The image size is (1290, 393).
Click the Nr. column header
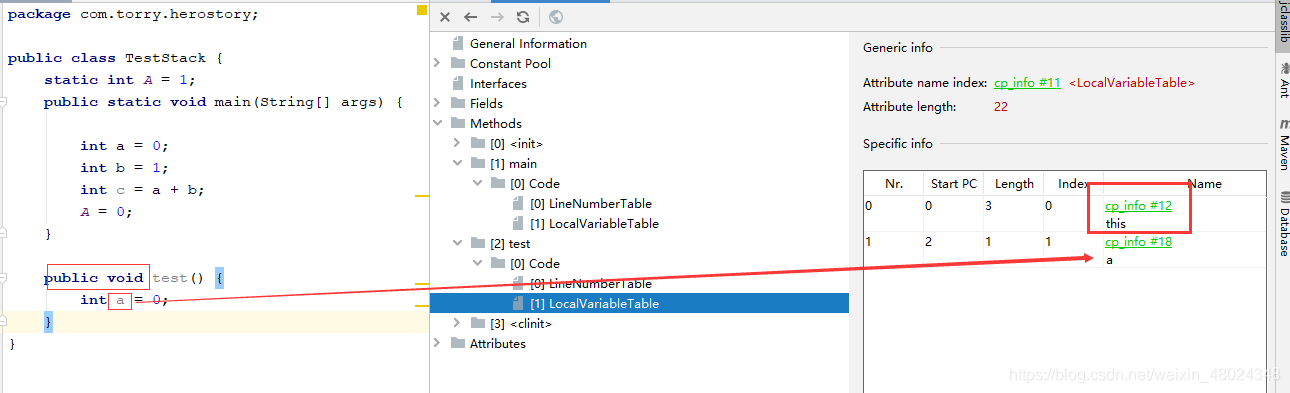(x=894, y=184)
